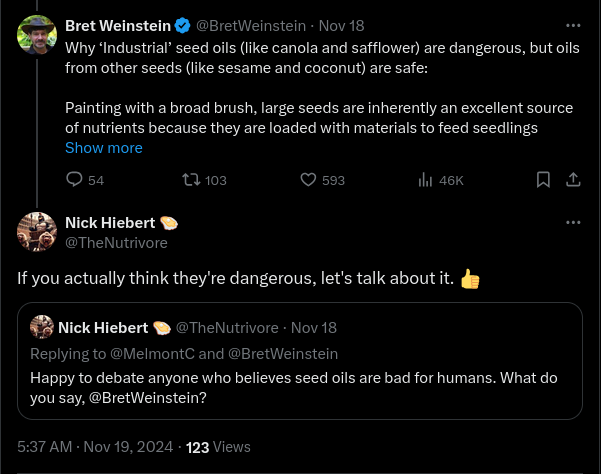Image resolution: width=601 pixels, height=474 pixels.
Task: Click Bret Weinstein's verified badge
Action: (183, 26)
